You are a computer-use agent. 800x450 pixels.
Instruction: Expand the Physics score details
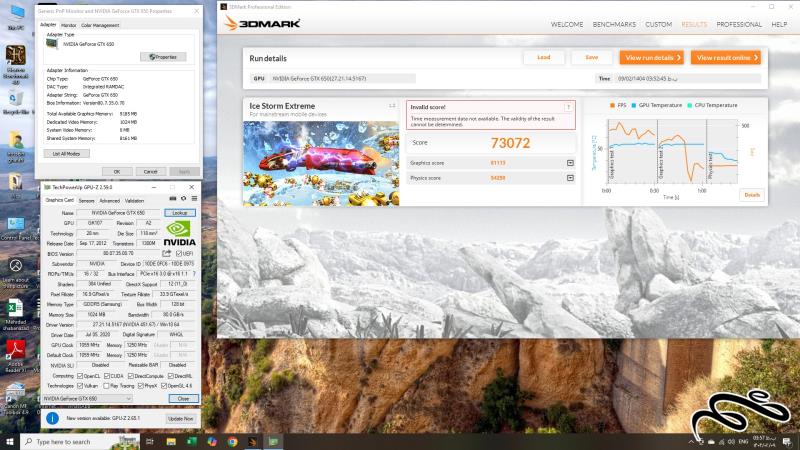[570, 178]
